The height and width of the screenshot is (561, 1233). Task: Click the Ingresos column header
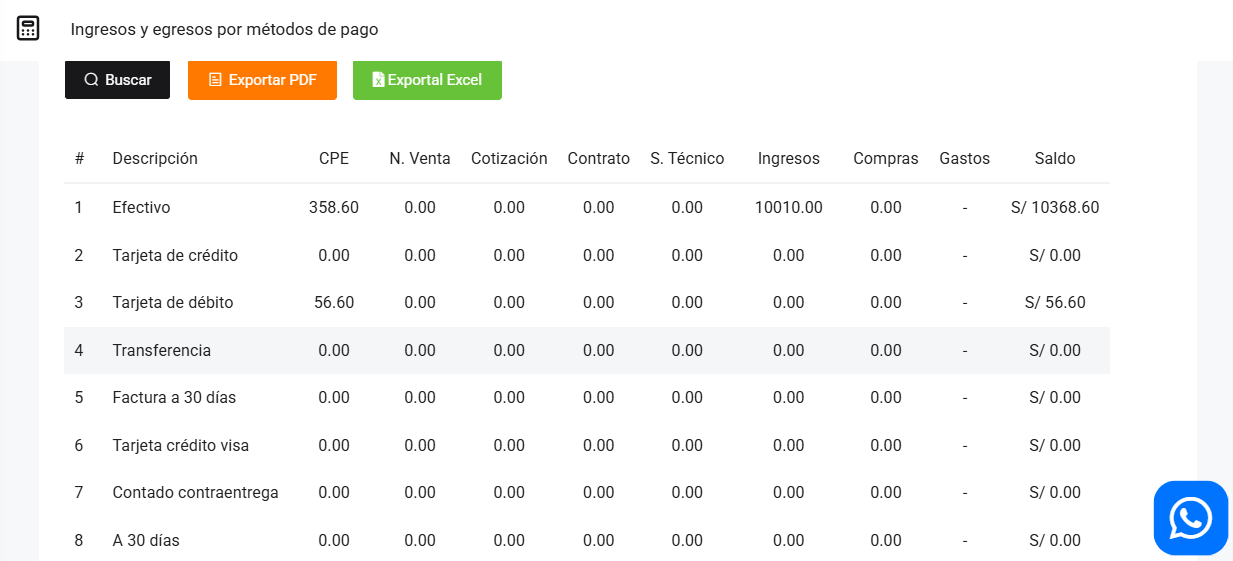click(788, 158)
